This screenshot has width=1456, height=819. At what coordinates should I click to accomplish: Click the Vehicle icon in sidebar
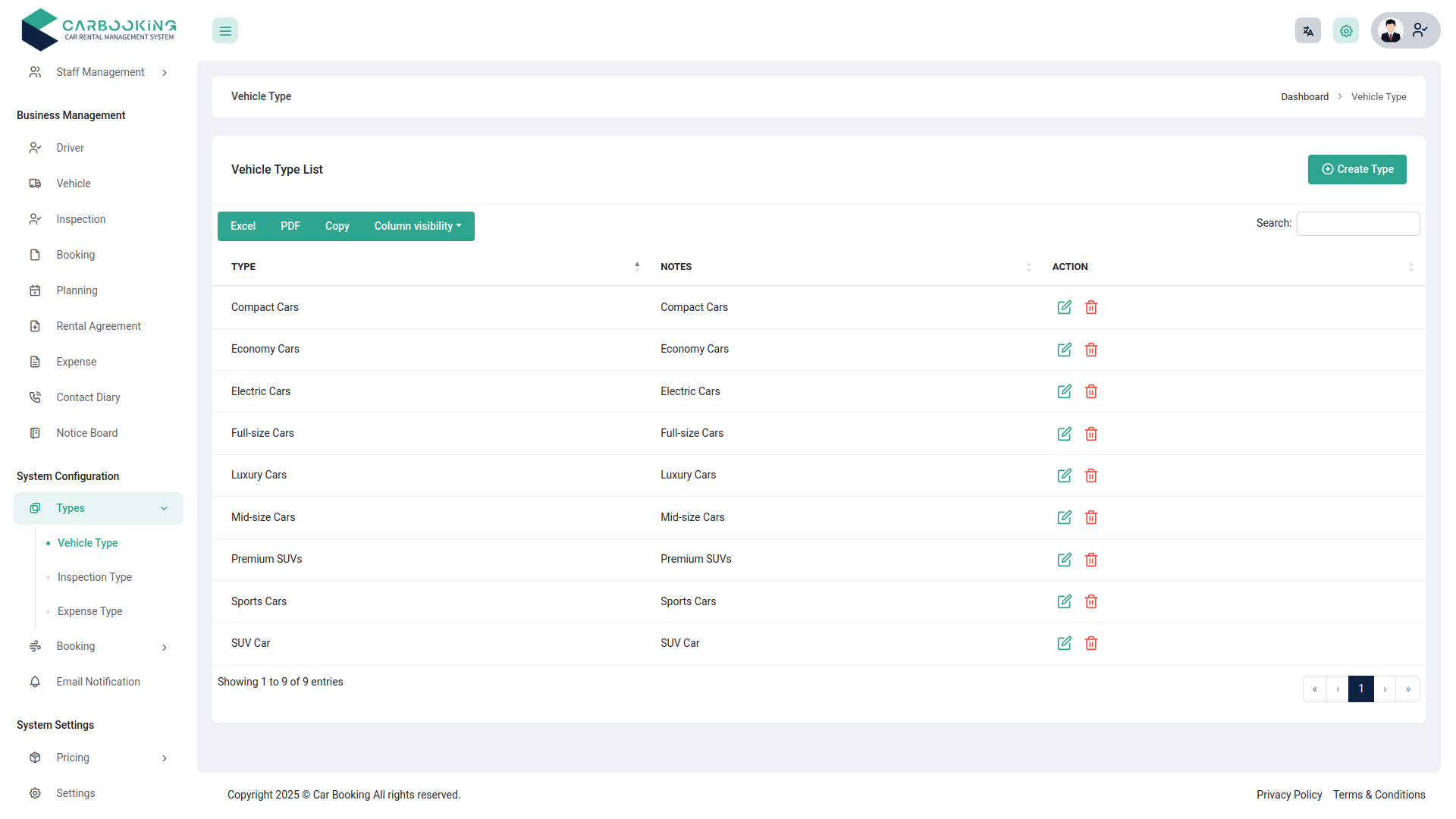coord(35,184)
